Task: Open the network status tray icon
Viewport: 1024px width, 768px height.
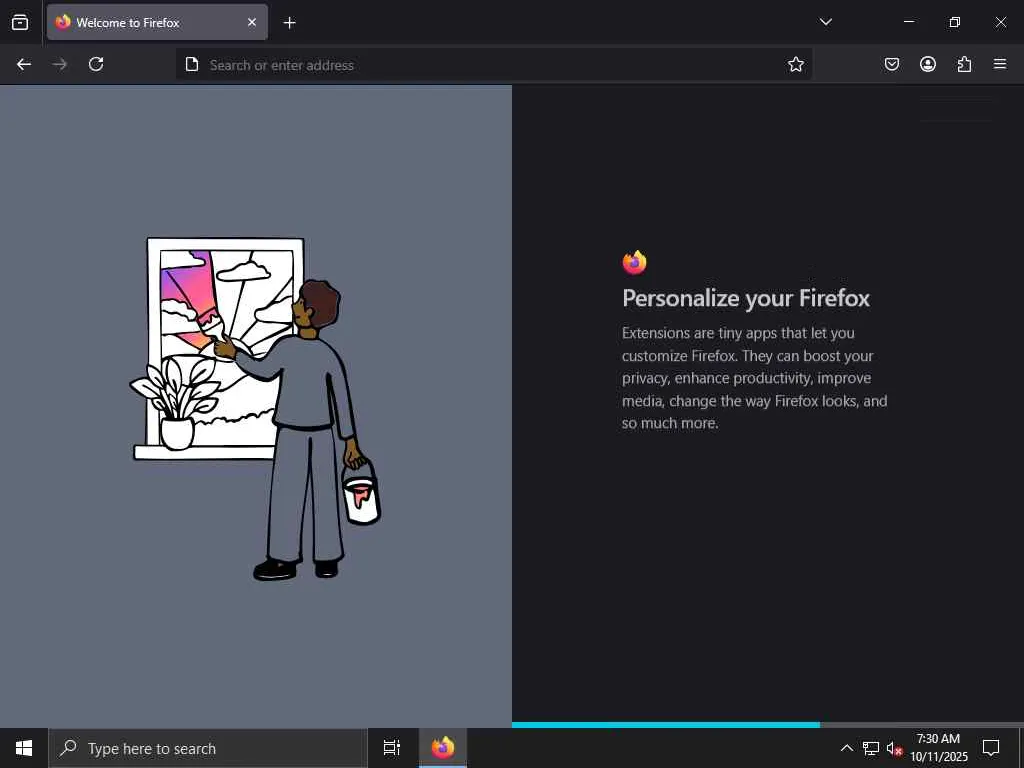Action: click(x=871, y=748)
